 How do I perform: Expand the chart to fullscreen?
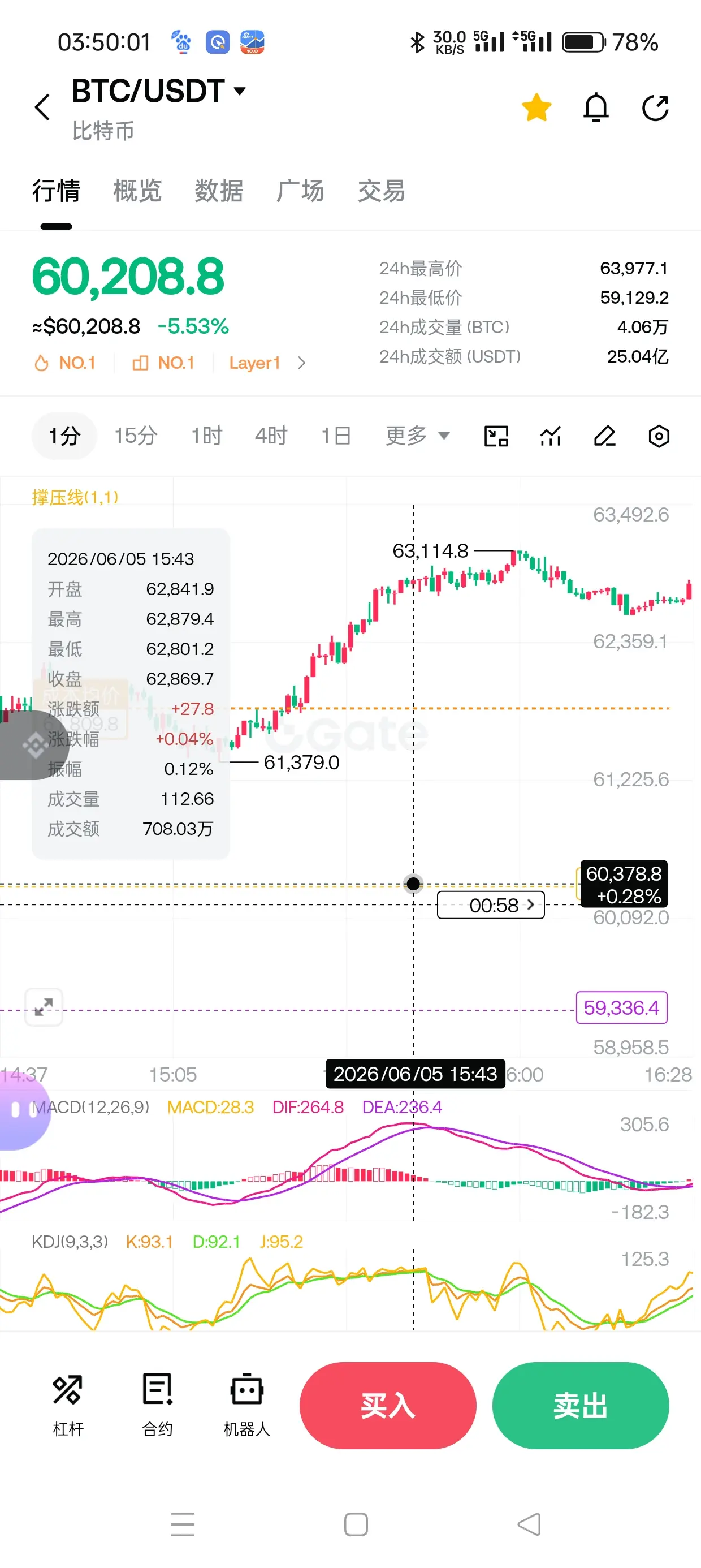coord(44,1007)
